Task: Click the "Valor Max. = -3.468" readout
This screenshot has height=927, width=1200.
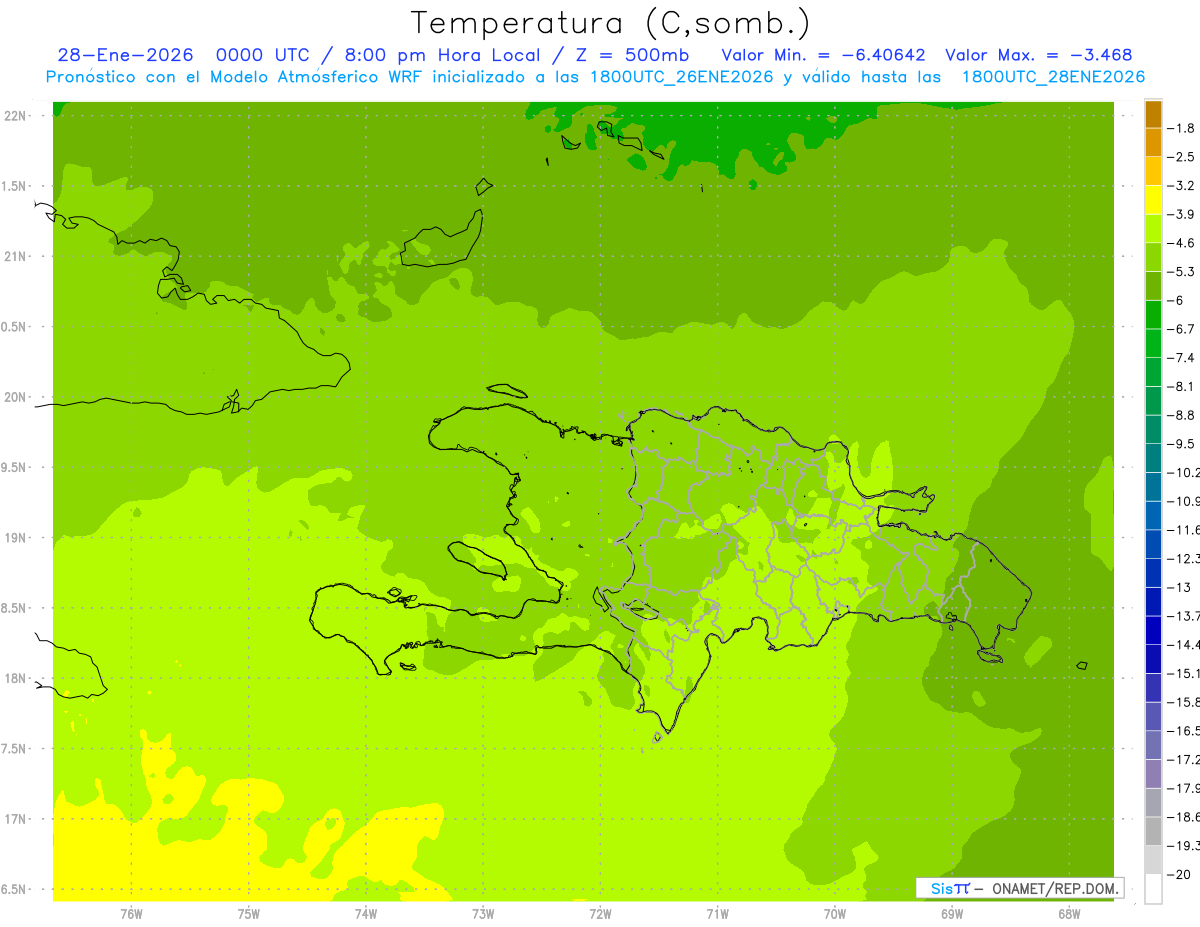Action: [1039, 55]
